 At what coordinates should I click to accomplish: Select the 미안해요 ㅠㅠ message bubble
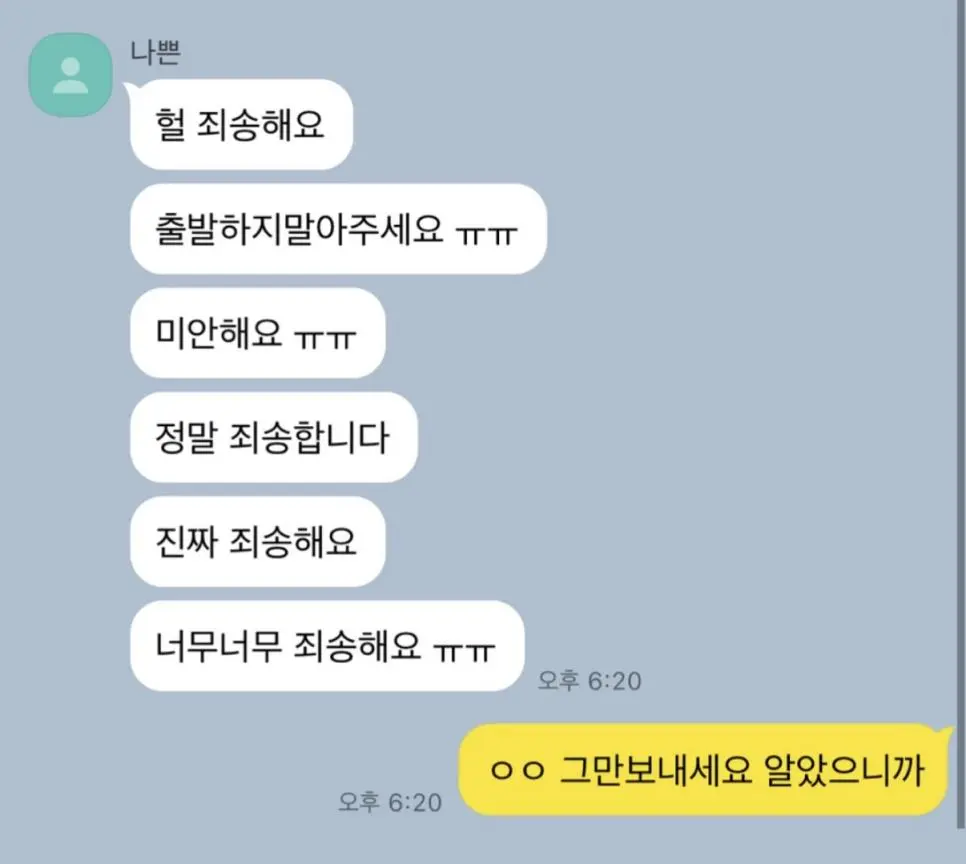click(258, 333)
